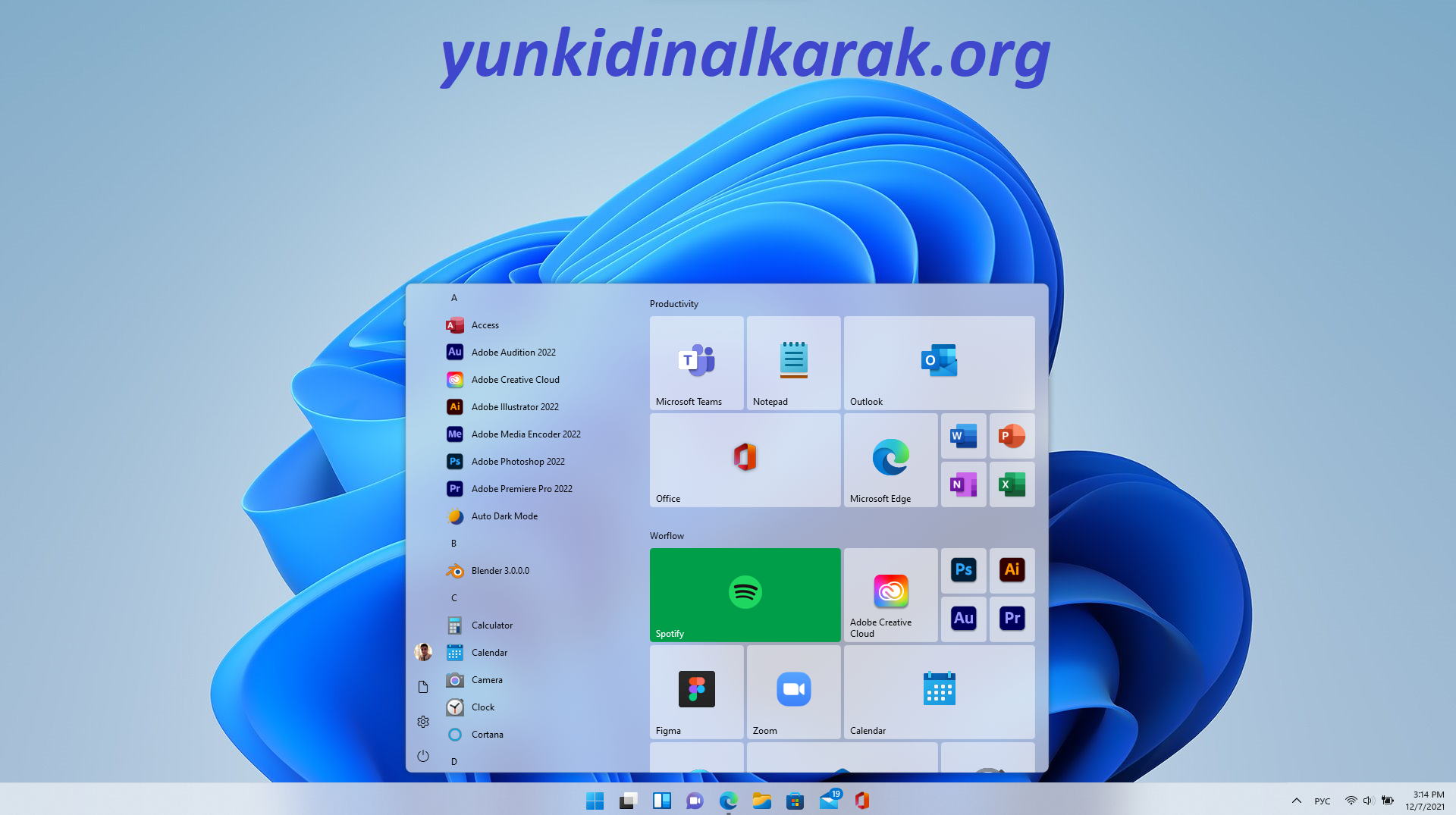Jump using letter C header
Image resolution: width=1456 pixels, height=815 pixels.
[x=454, y=598]
